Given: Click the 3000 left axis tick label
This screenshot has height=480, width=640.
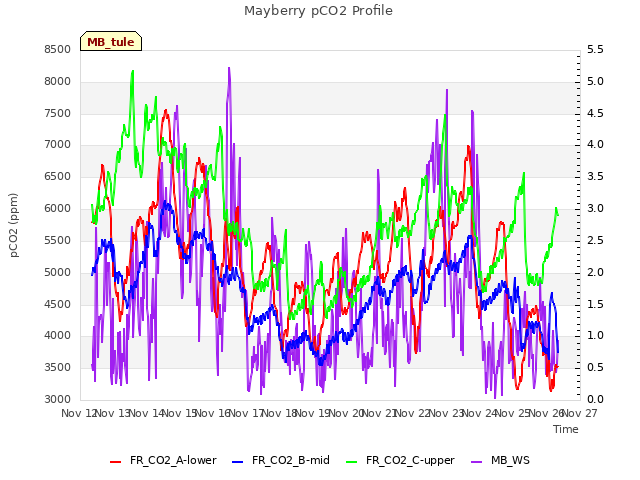Looking at the screenshot, I should (58, 400).
